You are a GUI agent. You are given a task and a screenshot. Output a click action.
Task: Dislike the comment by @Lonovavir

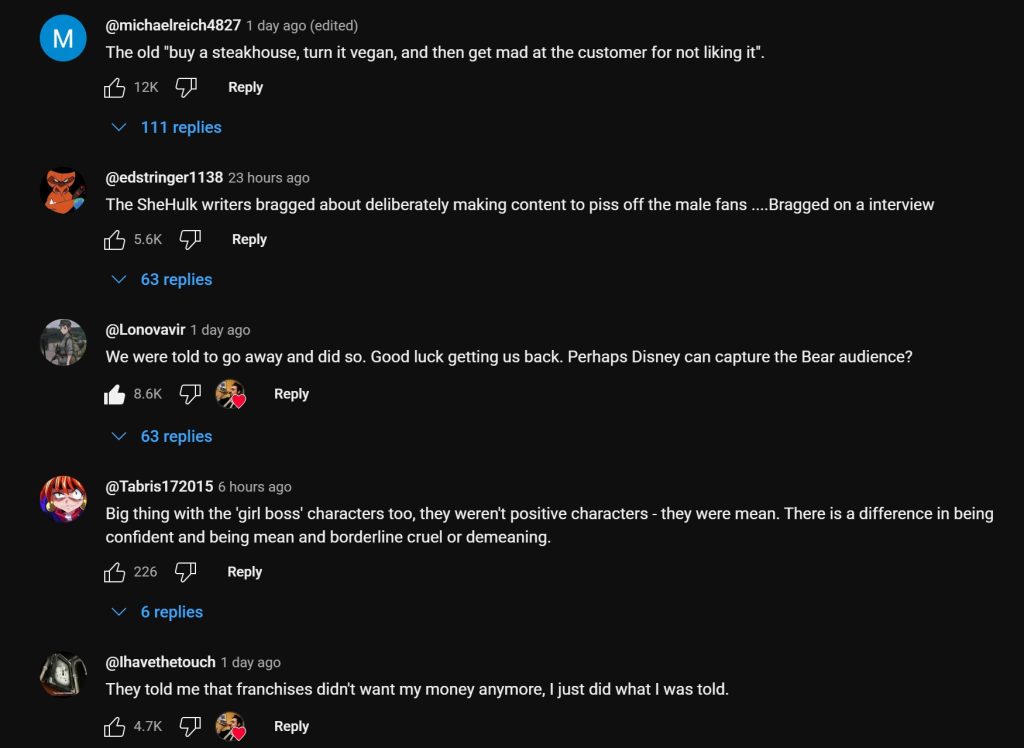tap(190, 395)
